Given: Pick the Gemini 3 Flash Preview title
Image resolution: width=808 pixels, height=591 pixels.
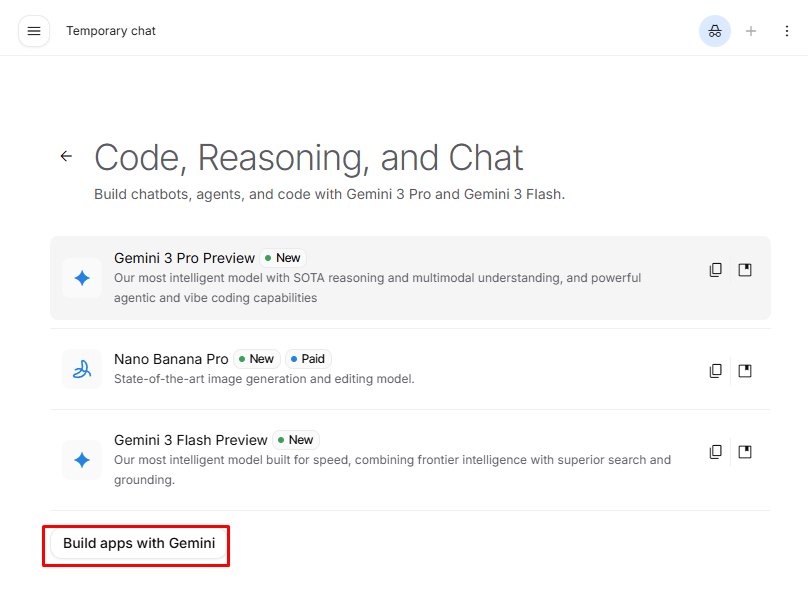Looking at the screenshot, I should (190, 440).
